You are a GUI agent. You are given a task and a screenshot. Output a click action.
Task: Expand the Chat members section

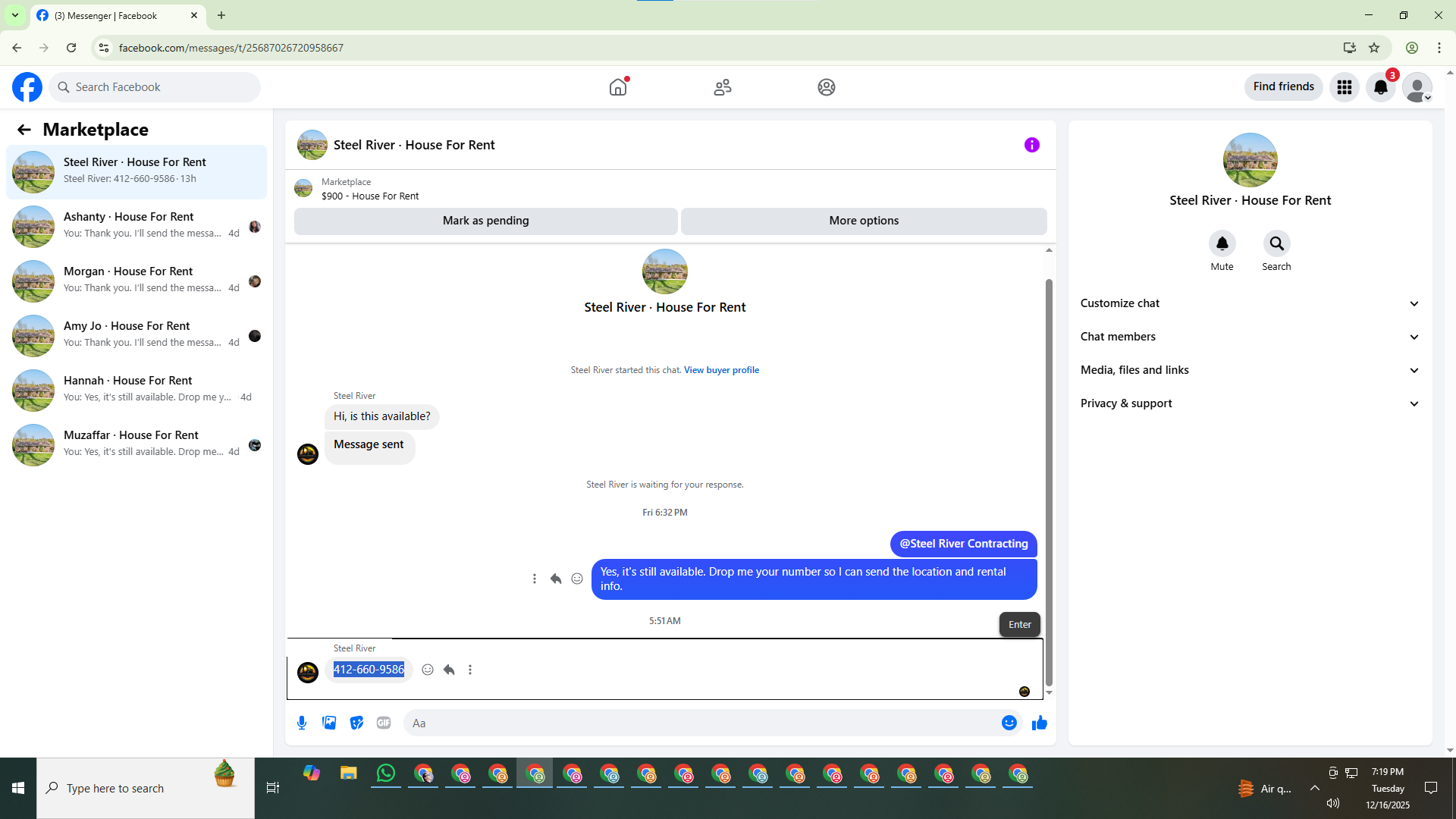coord(1250,337)
